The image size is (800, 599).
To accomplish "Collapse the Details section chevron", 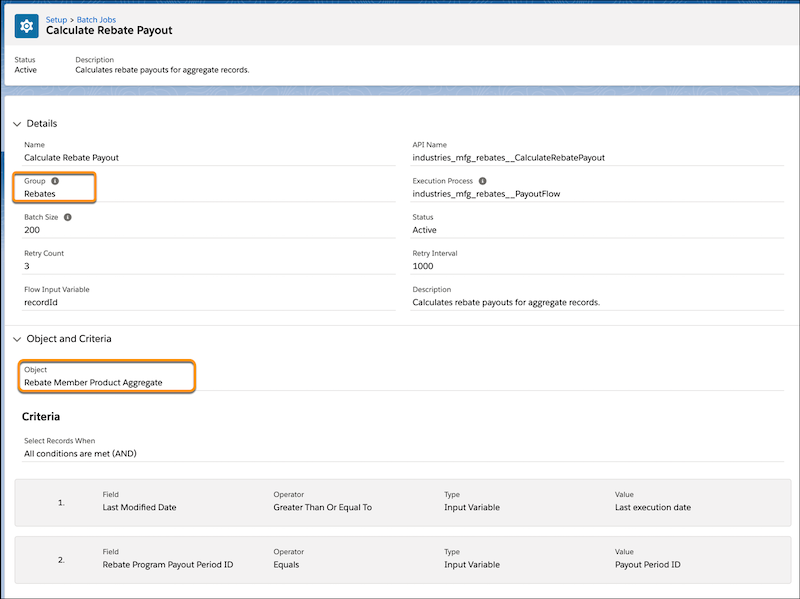I will [x=17, y=124].
